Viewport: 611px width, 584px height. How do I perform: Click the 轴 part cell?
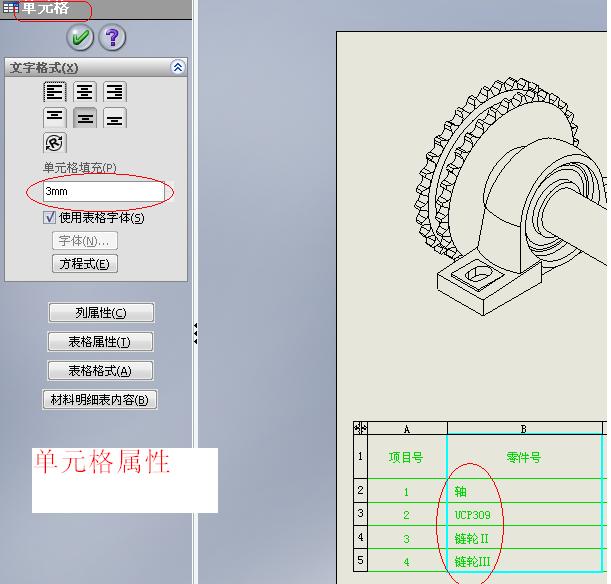(524, 491)
